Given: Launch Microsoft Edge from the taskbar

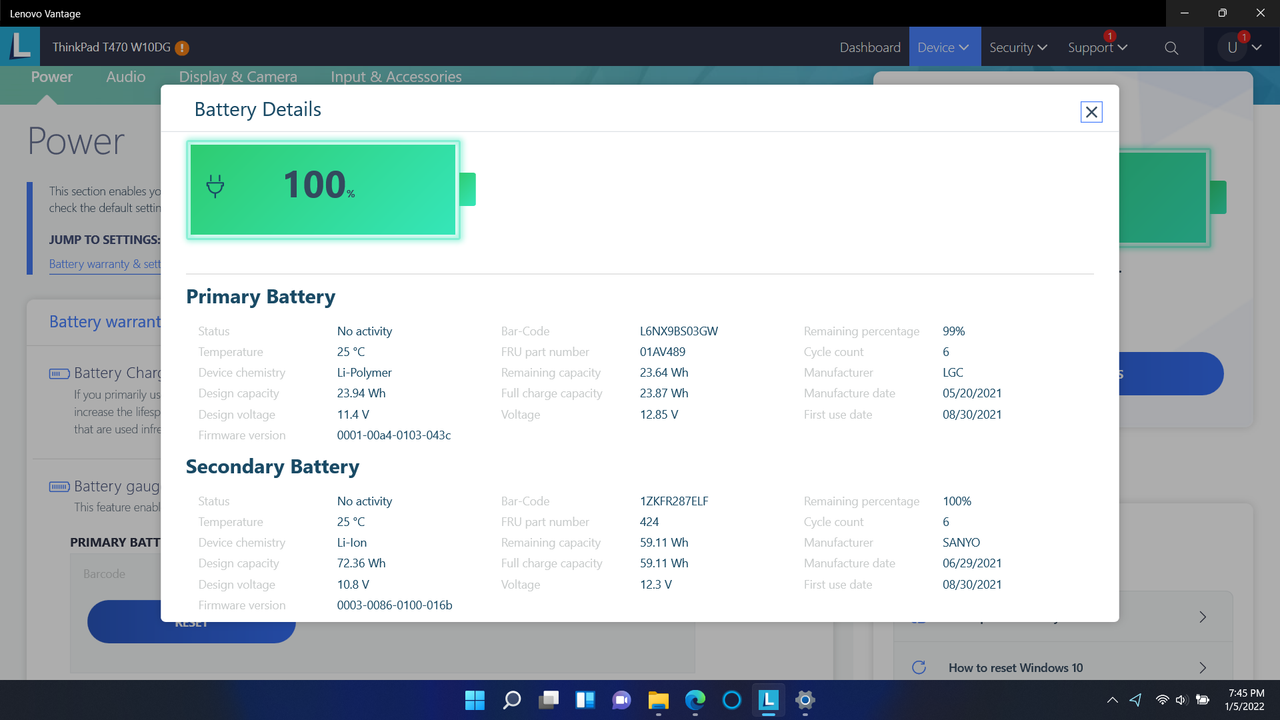Looking at the screenshot, I should [x=694, y=700].
